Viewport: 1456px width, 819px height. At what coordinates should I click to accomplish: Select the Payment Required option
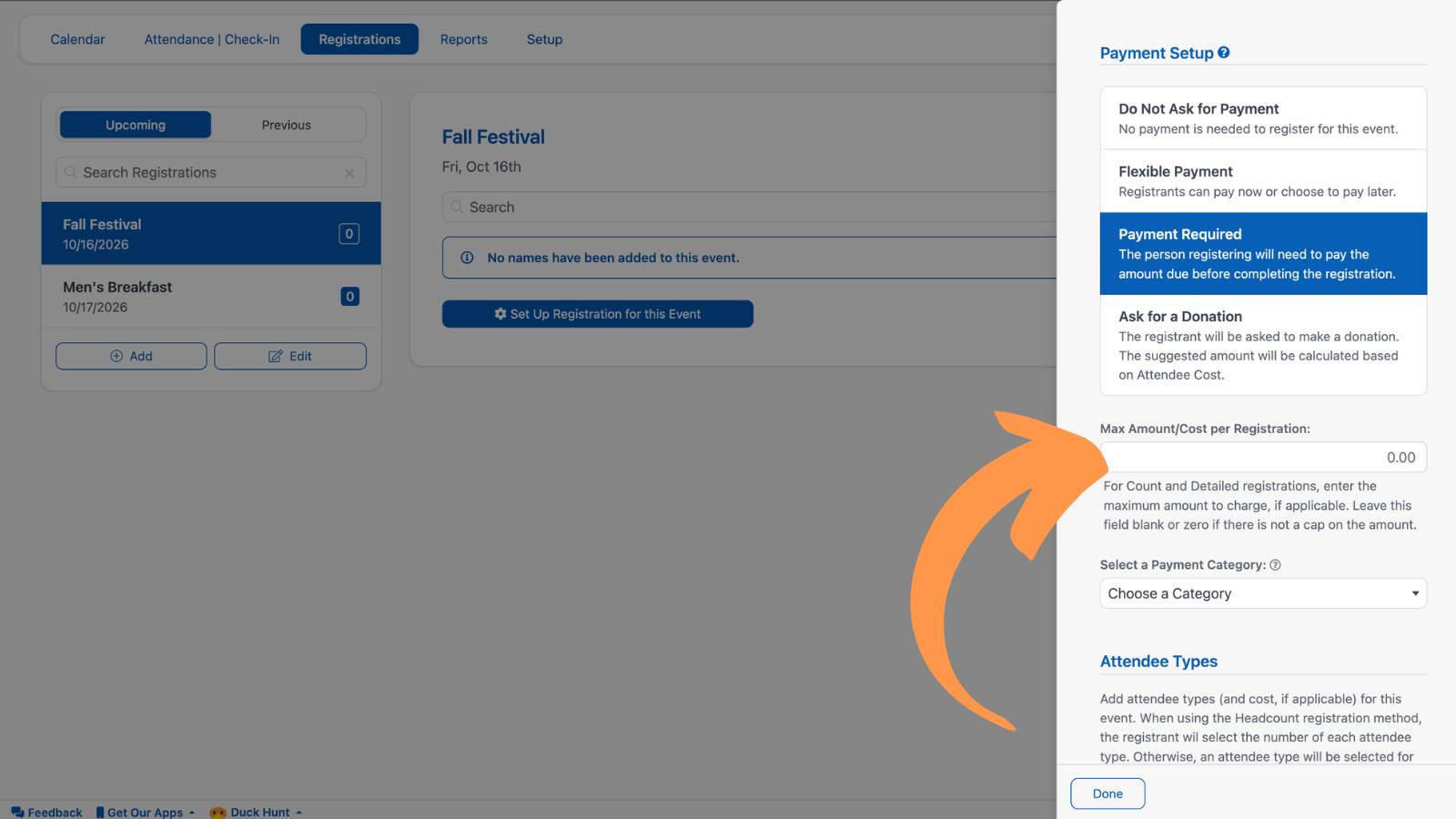1263,254
